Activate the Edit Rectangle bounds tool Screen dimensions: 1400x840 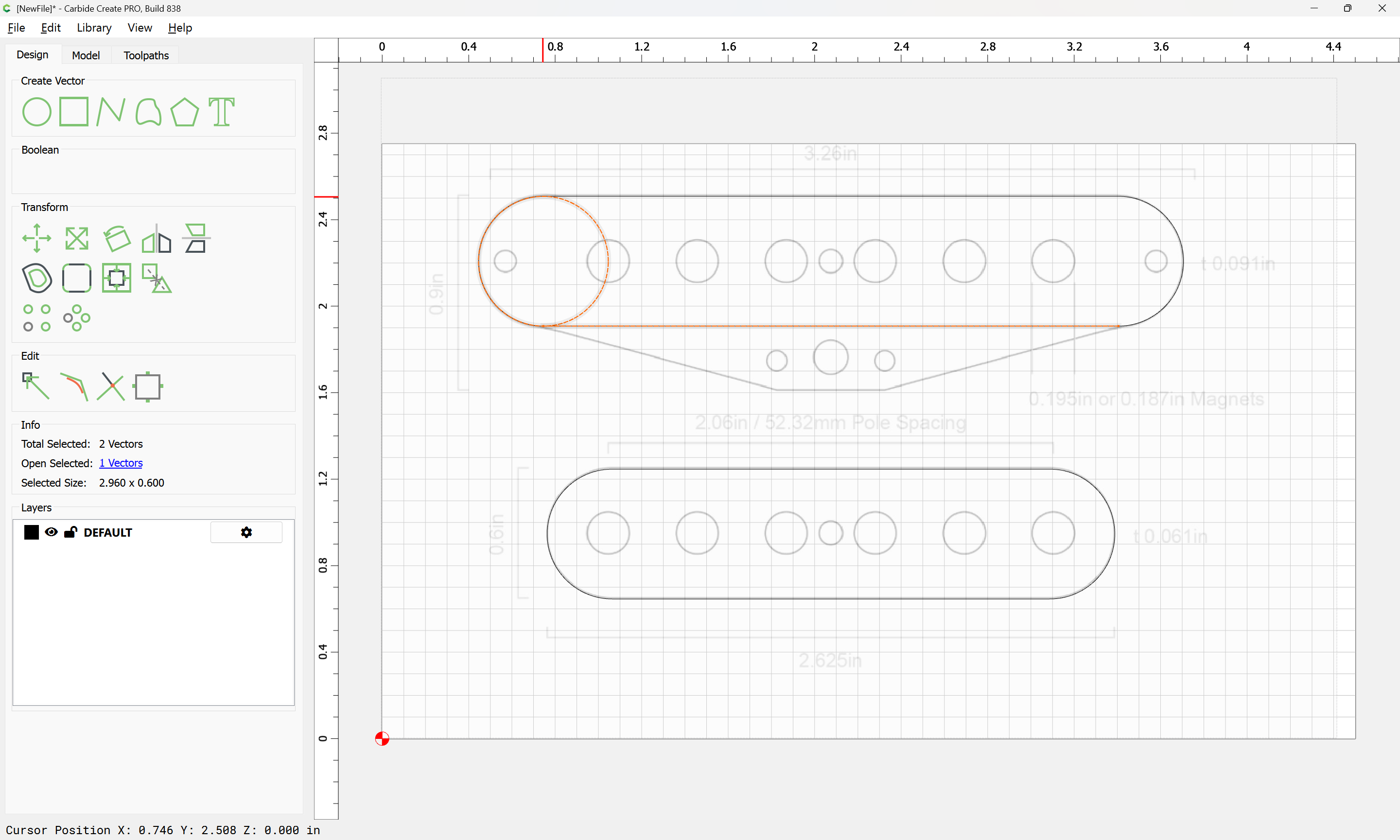148,386
